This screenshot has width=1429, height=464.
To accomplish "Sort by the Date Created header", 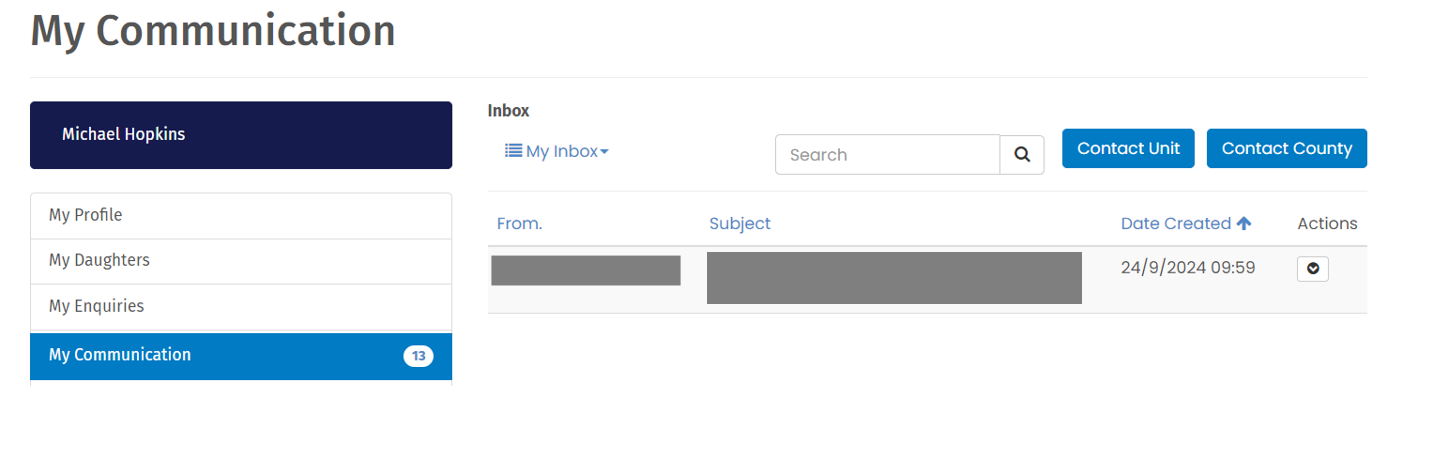I will pos(1176,223).
